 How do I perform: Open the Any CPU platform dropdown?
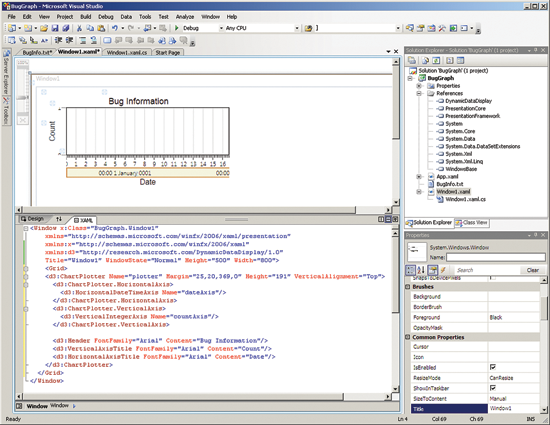tap(297, 28)
